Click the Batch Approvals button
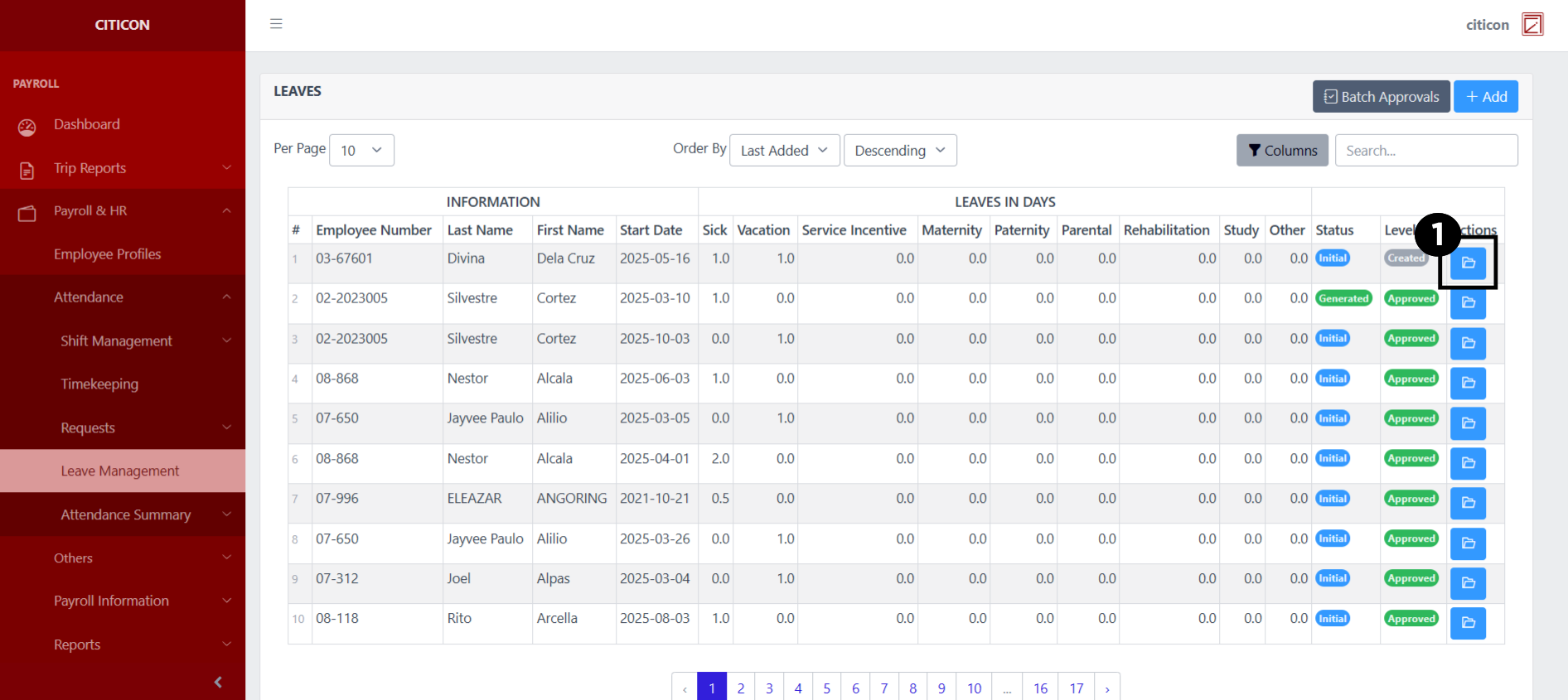The image size is (1568, 700). (x=1381, y=96)
